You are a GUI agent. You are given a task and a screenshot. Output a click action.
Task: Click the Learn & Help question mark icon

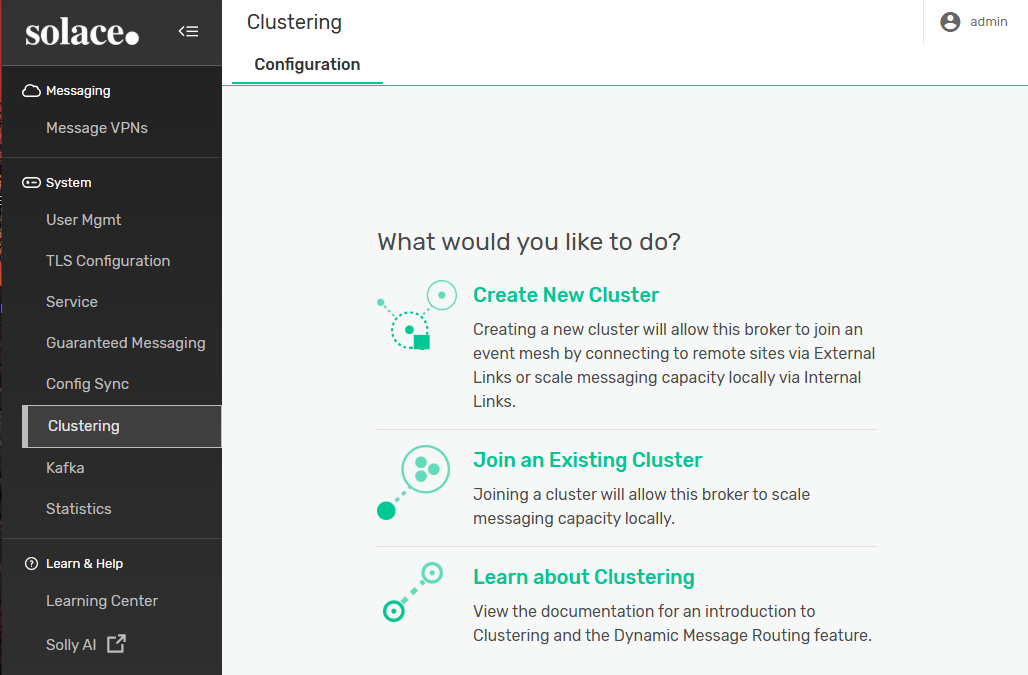tap(31, 564)
